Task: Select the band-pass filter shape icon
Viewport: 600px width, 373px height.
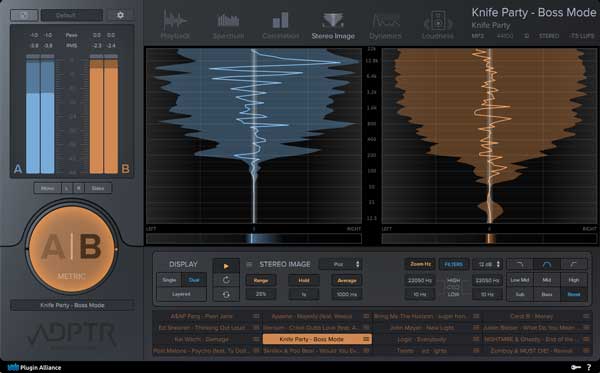Action: (x=547, y=264)
